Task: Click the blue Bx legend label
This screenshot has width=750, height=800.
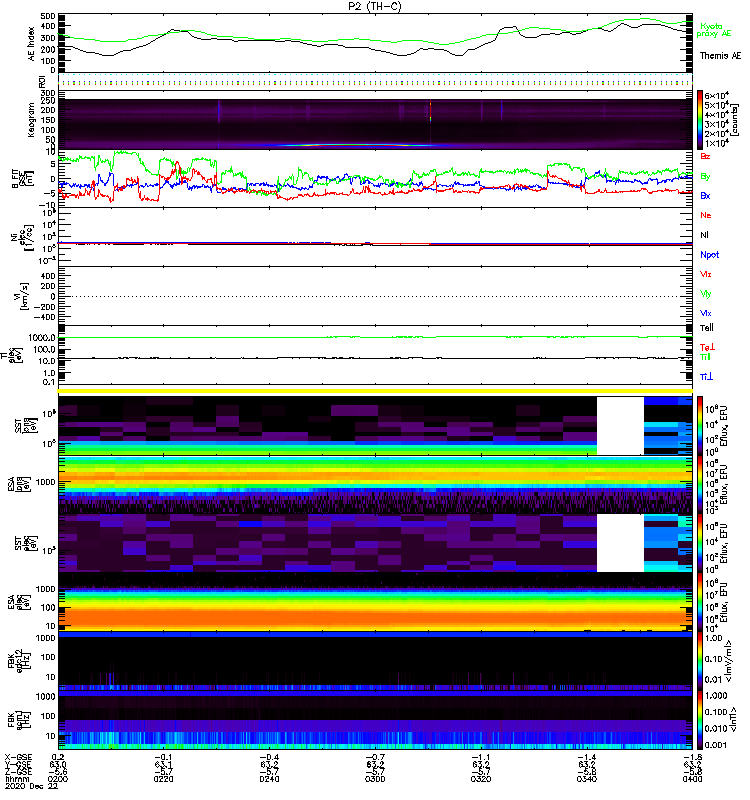Action: (706, 196)
